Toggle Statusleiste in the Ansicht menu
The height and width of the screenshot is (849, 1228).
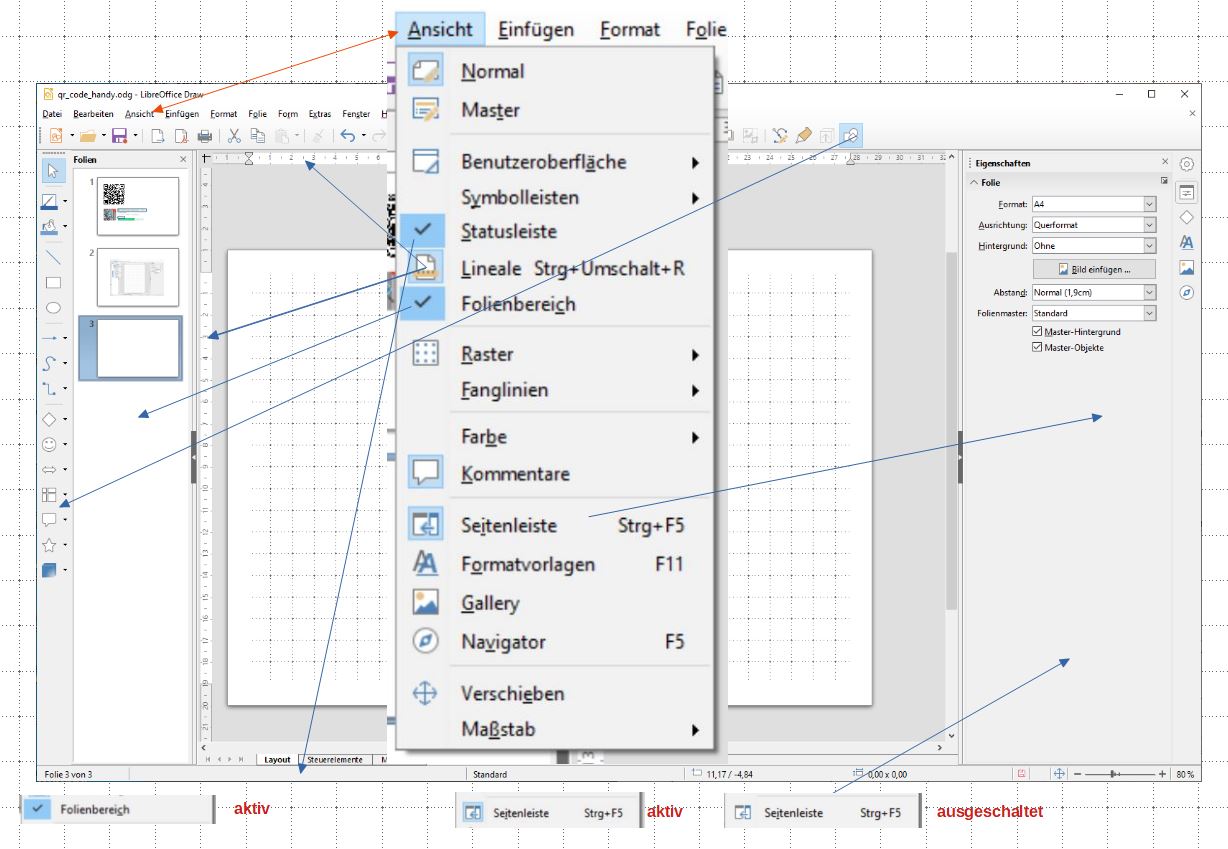(x=508, y=231)
